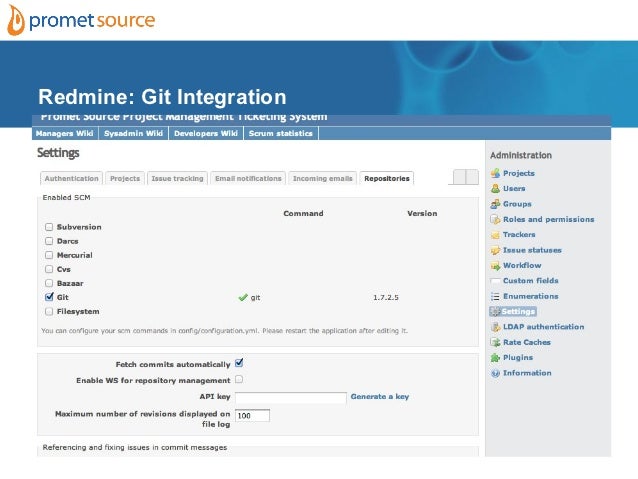Switch to the Authentication tab
Viewport: 638px width, 479px height.
71,178
